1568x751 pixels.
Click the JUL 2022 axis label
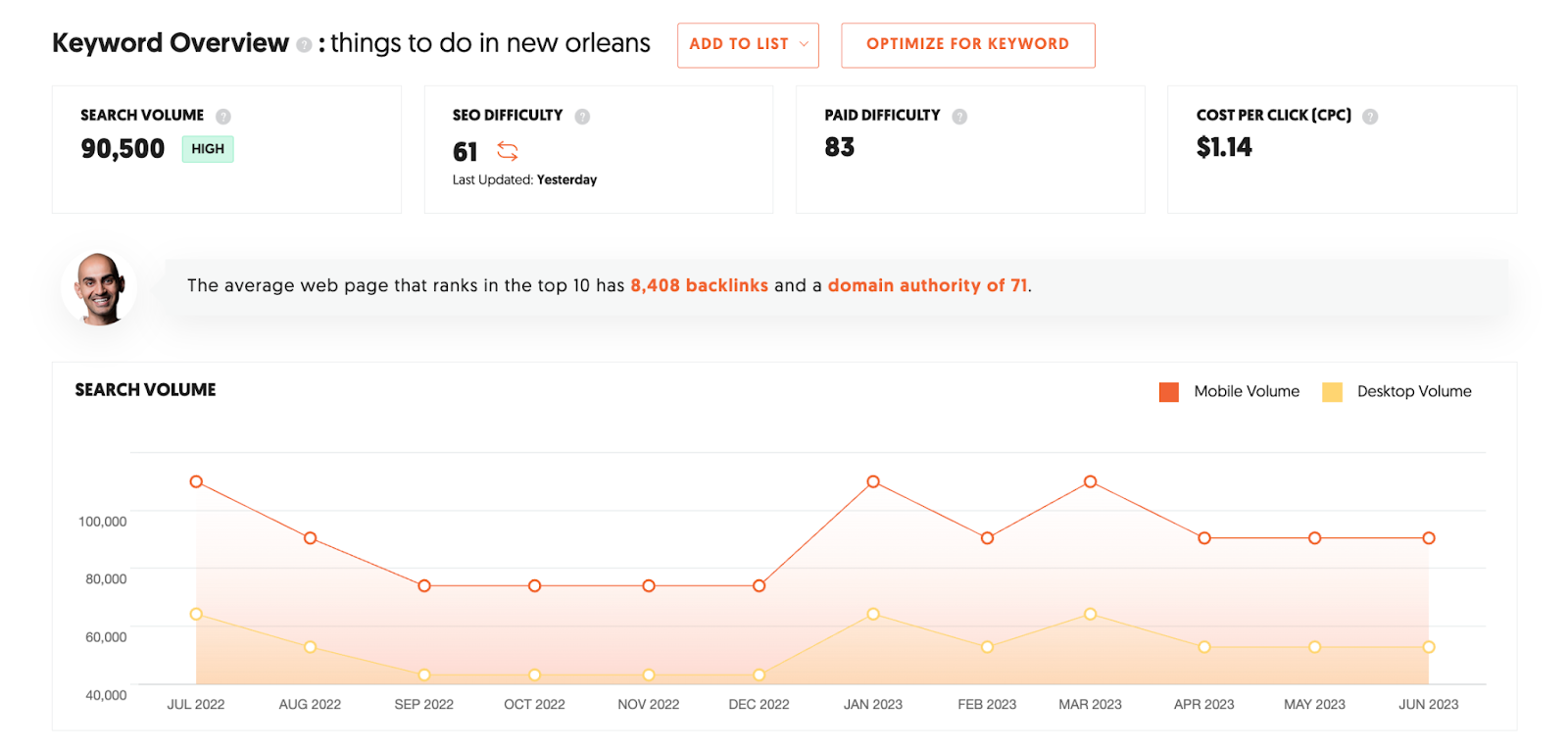pyautogui.click(x=196, y=704)
